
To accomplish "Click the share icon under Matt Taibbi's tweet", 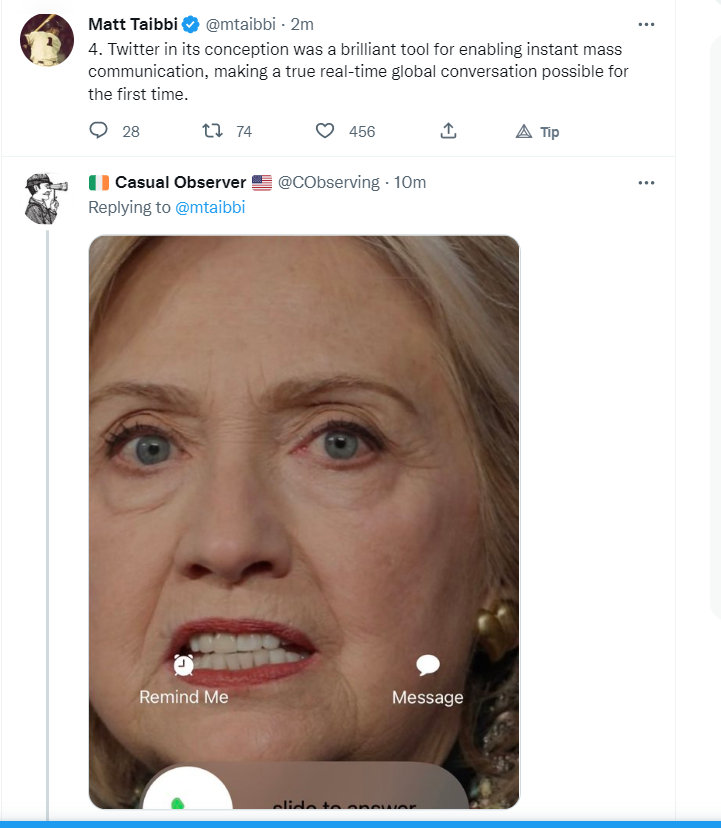I will [449, 131].
